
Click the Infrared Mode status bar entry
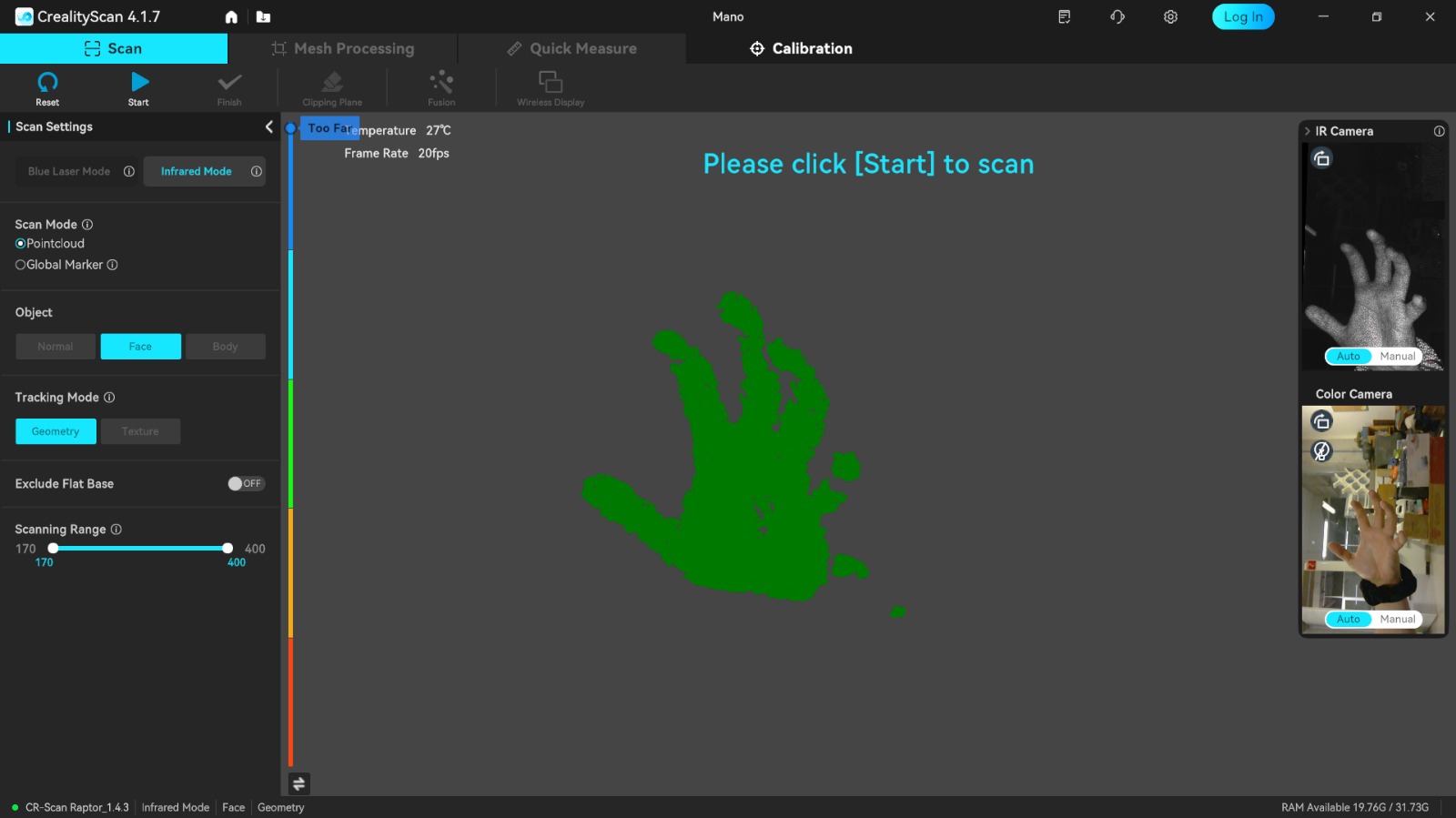point(176,807)
